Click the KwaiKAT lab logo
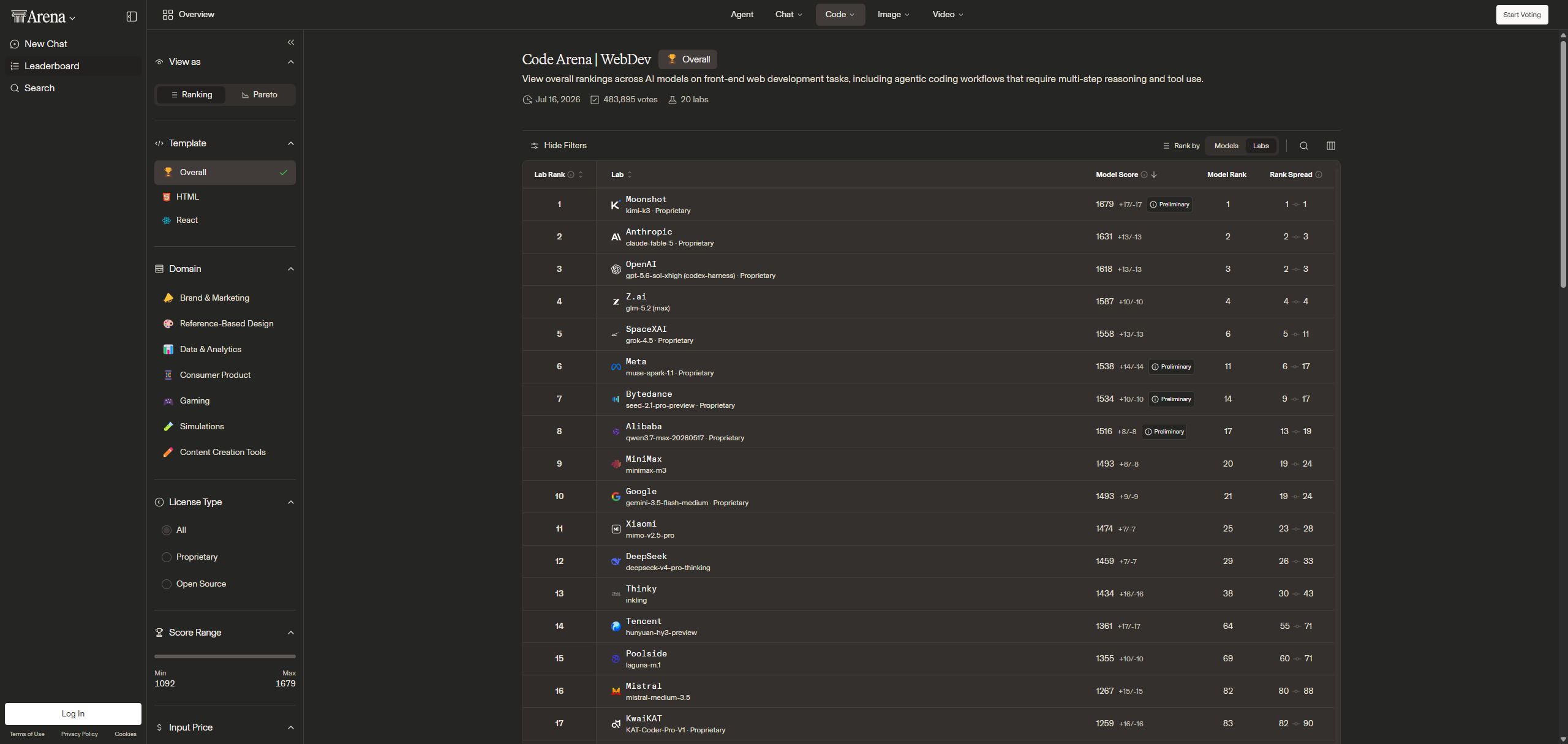The image size is (1568, 744). [616, 724]
